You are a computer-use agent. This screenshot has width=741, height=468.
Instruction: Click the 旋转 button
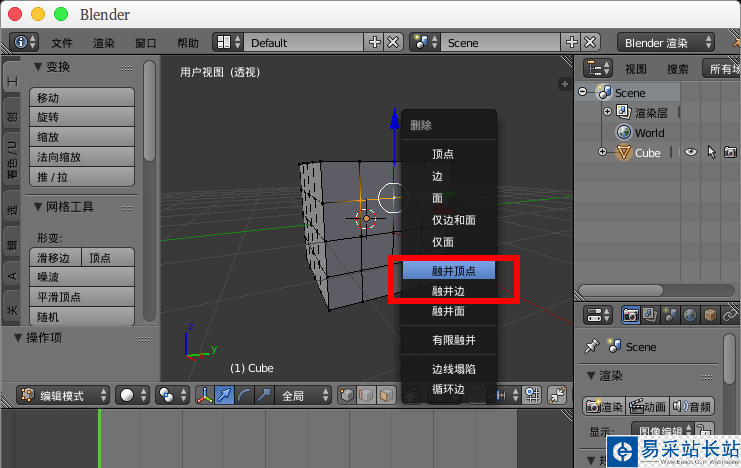[x=82, y=117]
